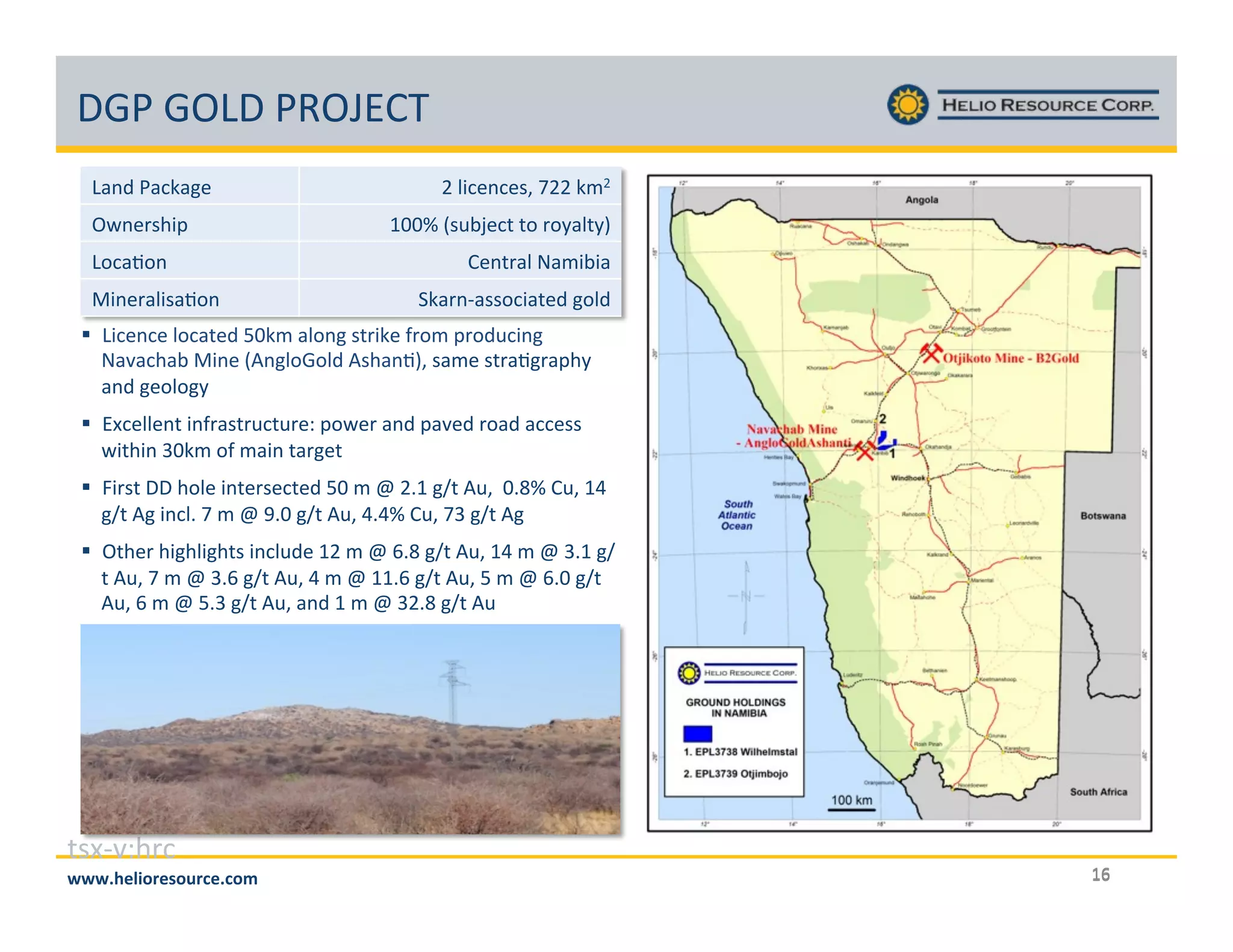Screen dimensions: 1233x952
Task: Click the Windhoek label on the map
Action: pos(907,478)
